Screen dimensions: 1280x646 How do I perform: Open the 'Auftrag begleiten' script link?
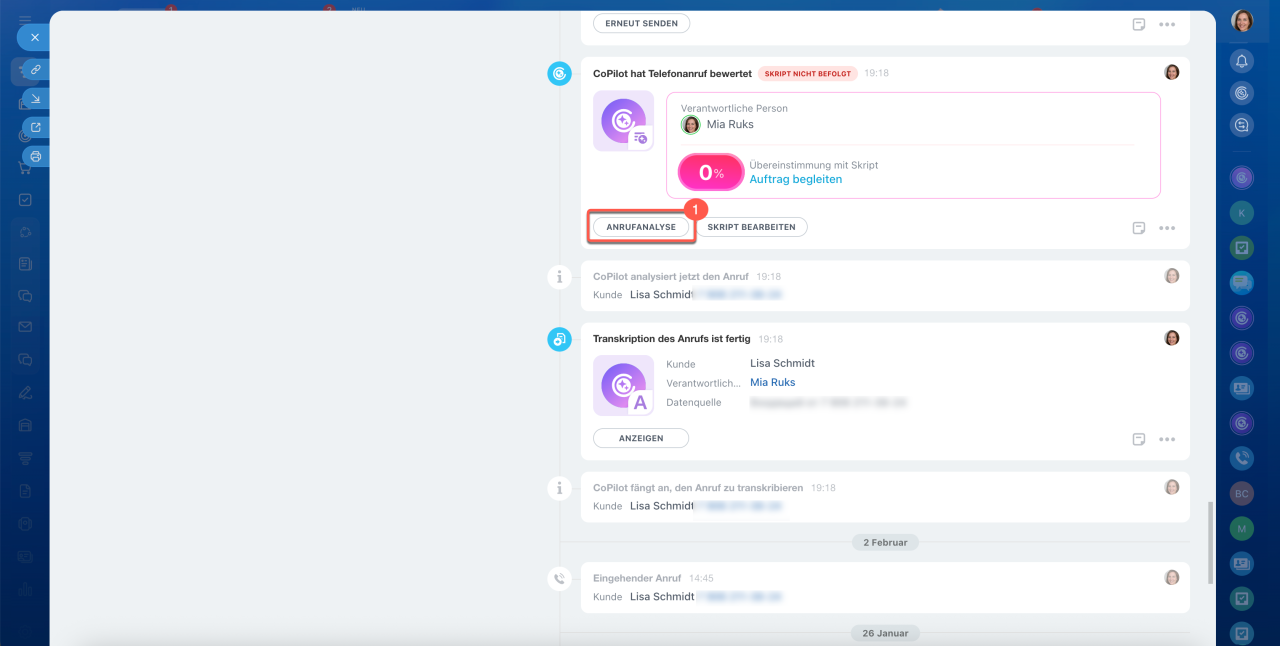[795, 179]
